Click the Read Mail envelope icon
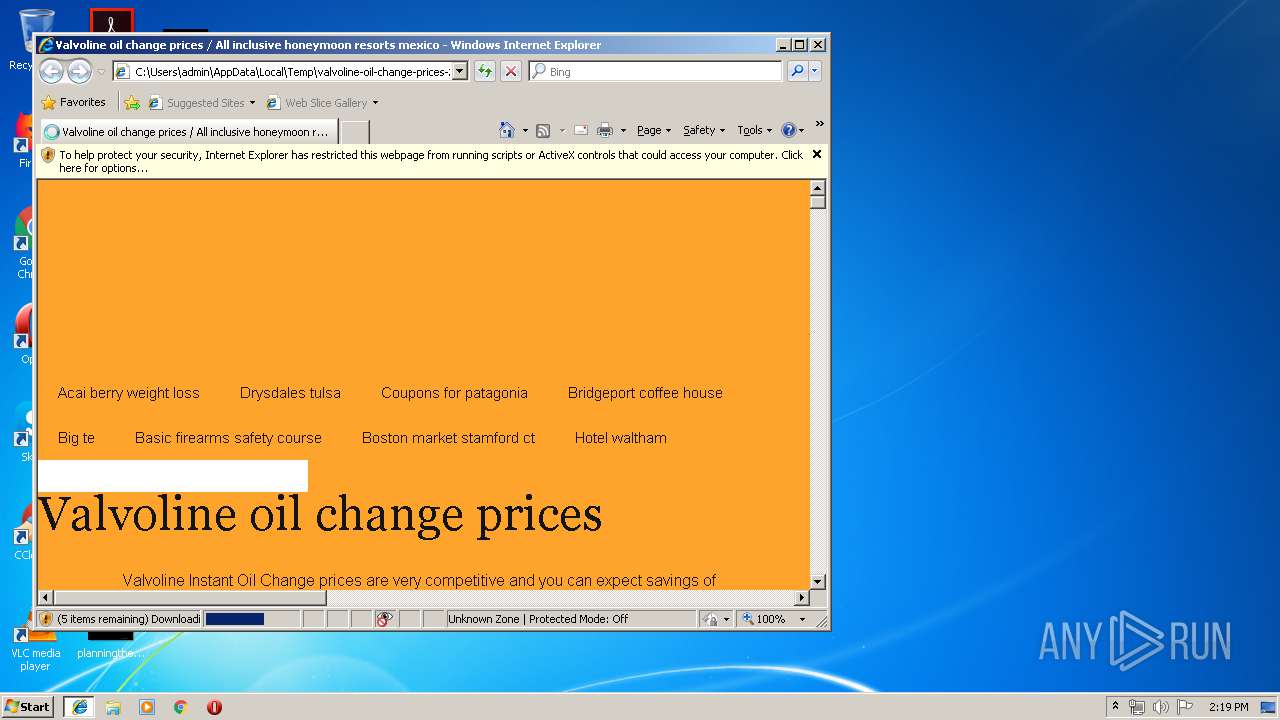Image resolution: width=1280 pixels, height=720 pixels. [580, 130]
